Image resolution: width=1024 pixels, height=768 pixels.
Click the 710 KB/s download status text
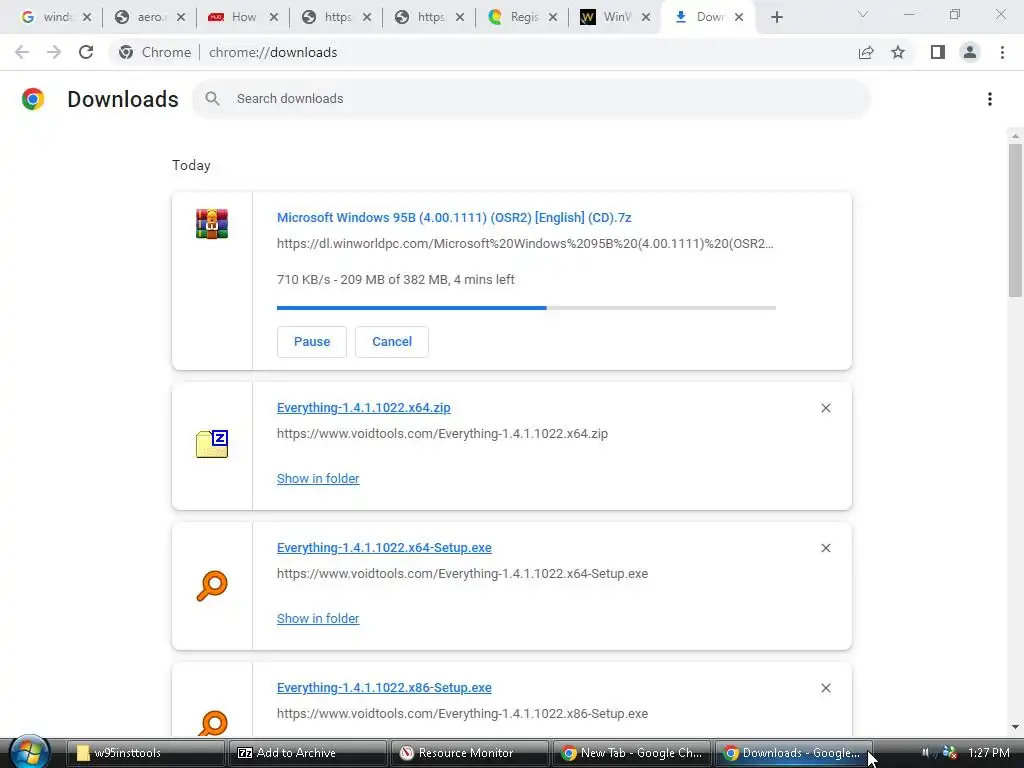coord(396,280)
